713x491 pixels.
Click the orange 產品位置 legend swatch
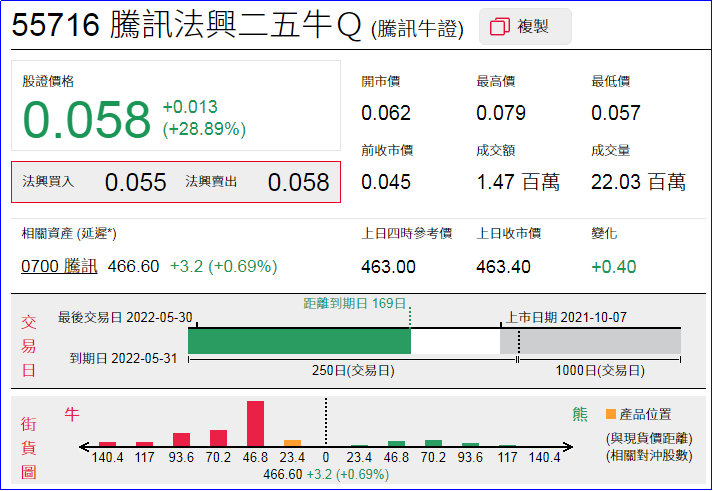click(x=610, y=414)
